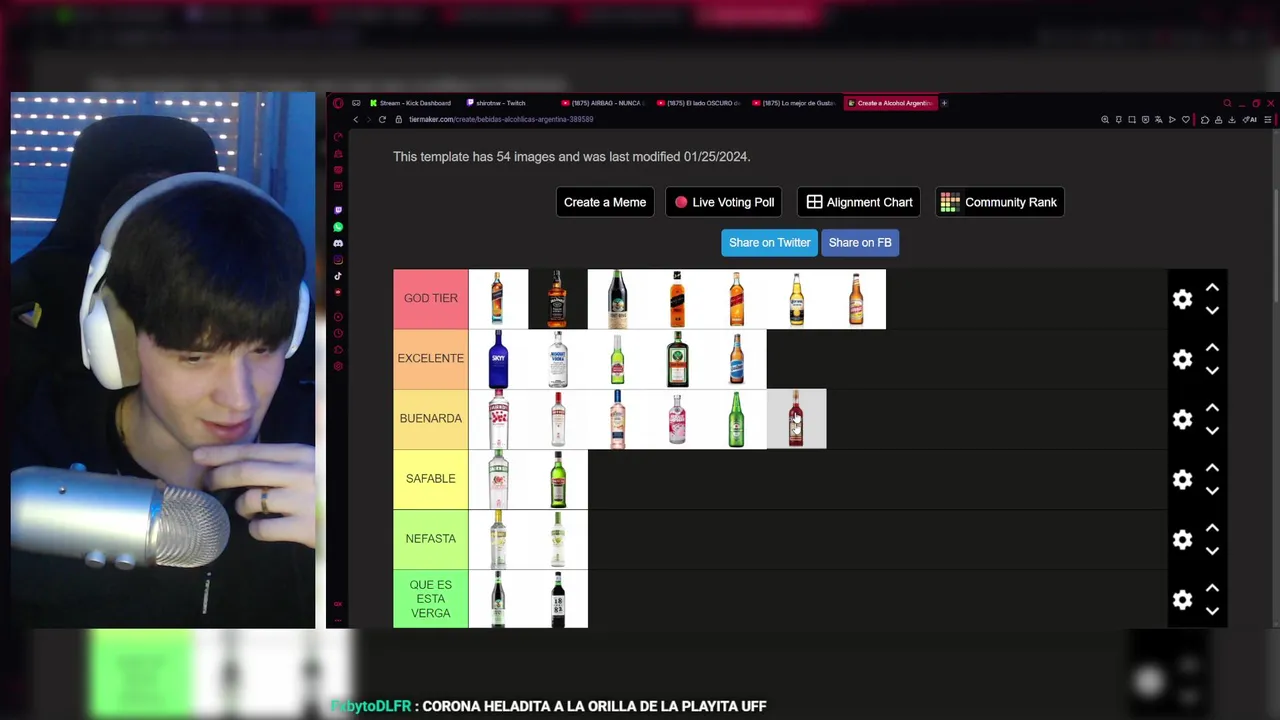Open SAFABLE row settings gear

pyautogui.click(x=1183, y=479)
